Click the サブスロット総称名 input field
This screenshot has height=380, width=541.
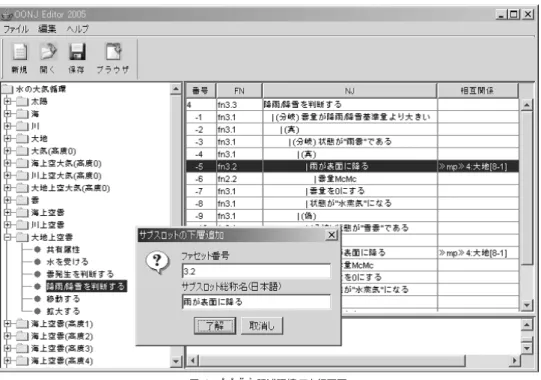tap(256, 302)
